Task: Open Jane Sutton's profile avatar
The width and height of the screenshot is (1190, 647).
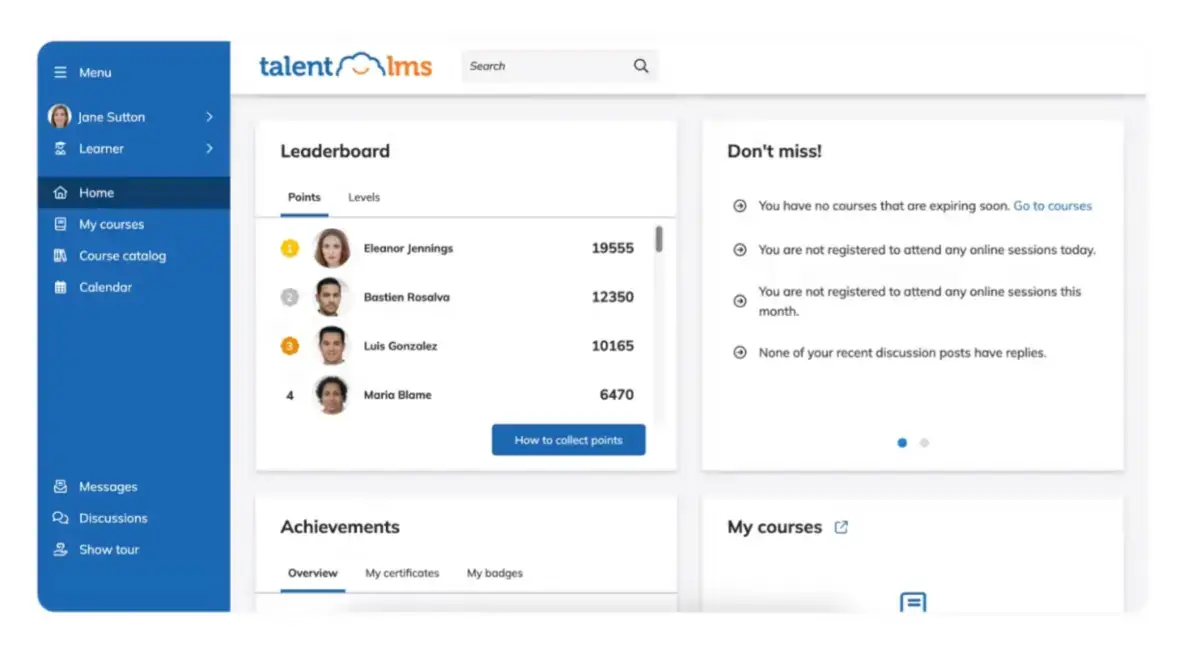Action: pos(59,116)
